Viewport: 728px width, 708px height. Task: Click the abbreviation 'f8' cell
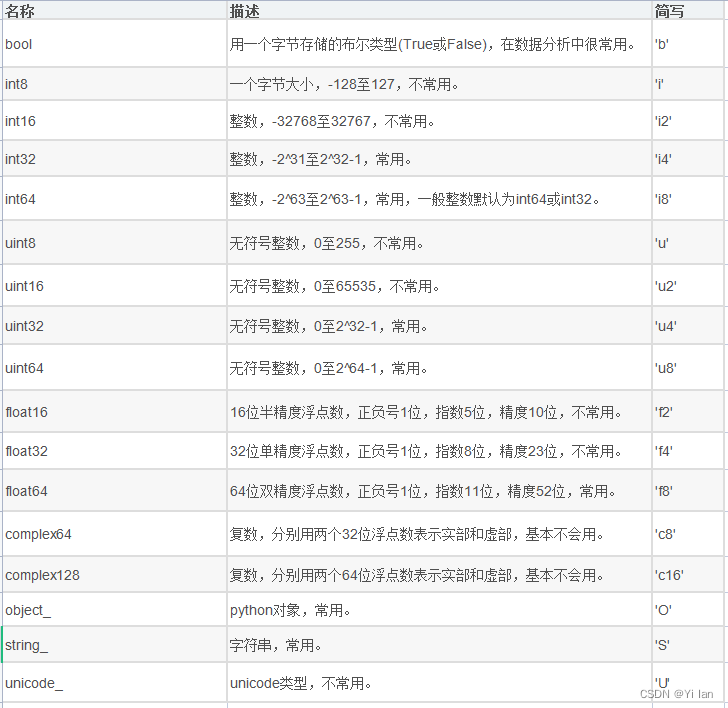pyautogui.click(x=688, y=491)
